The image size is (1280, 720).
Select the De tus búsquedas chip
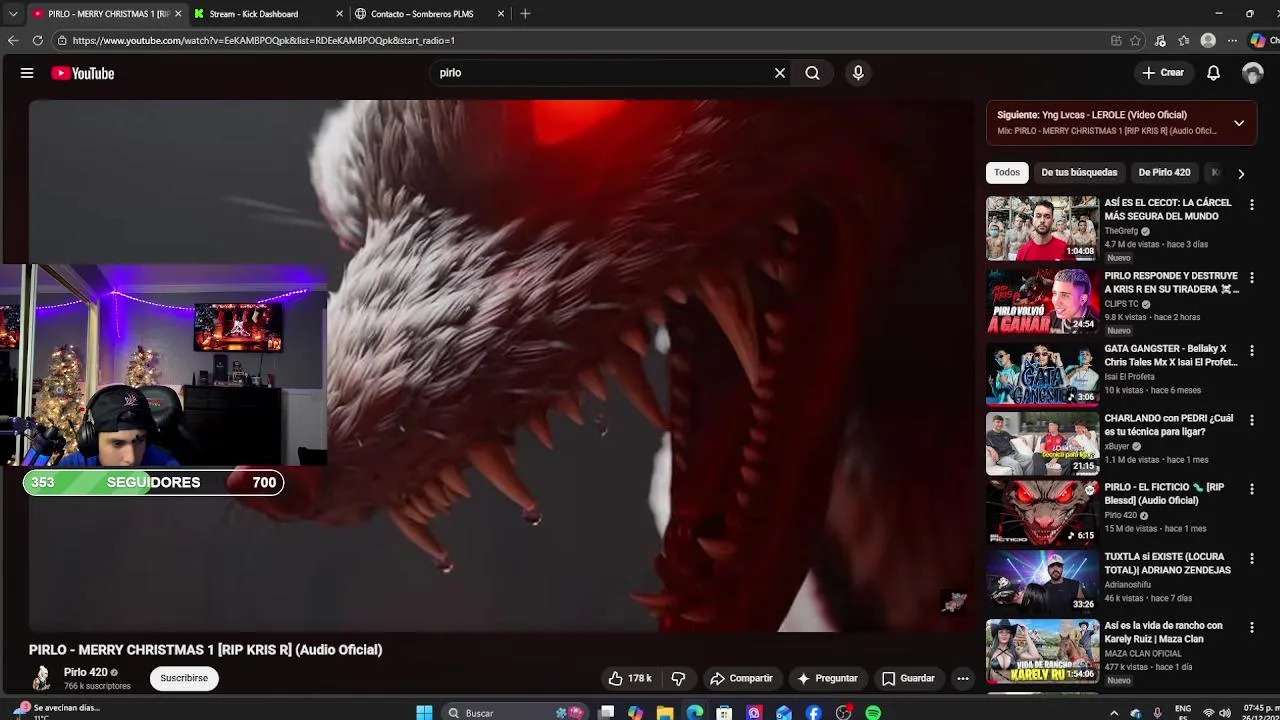click(1079, 173)
